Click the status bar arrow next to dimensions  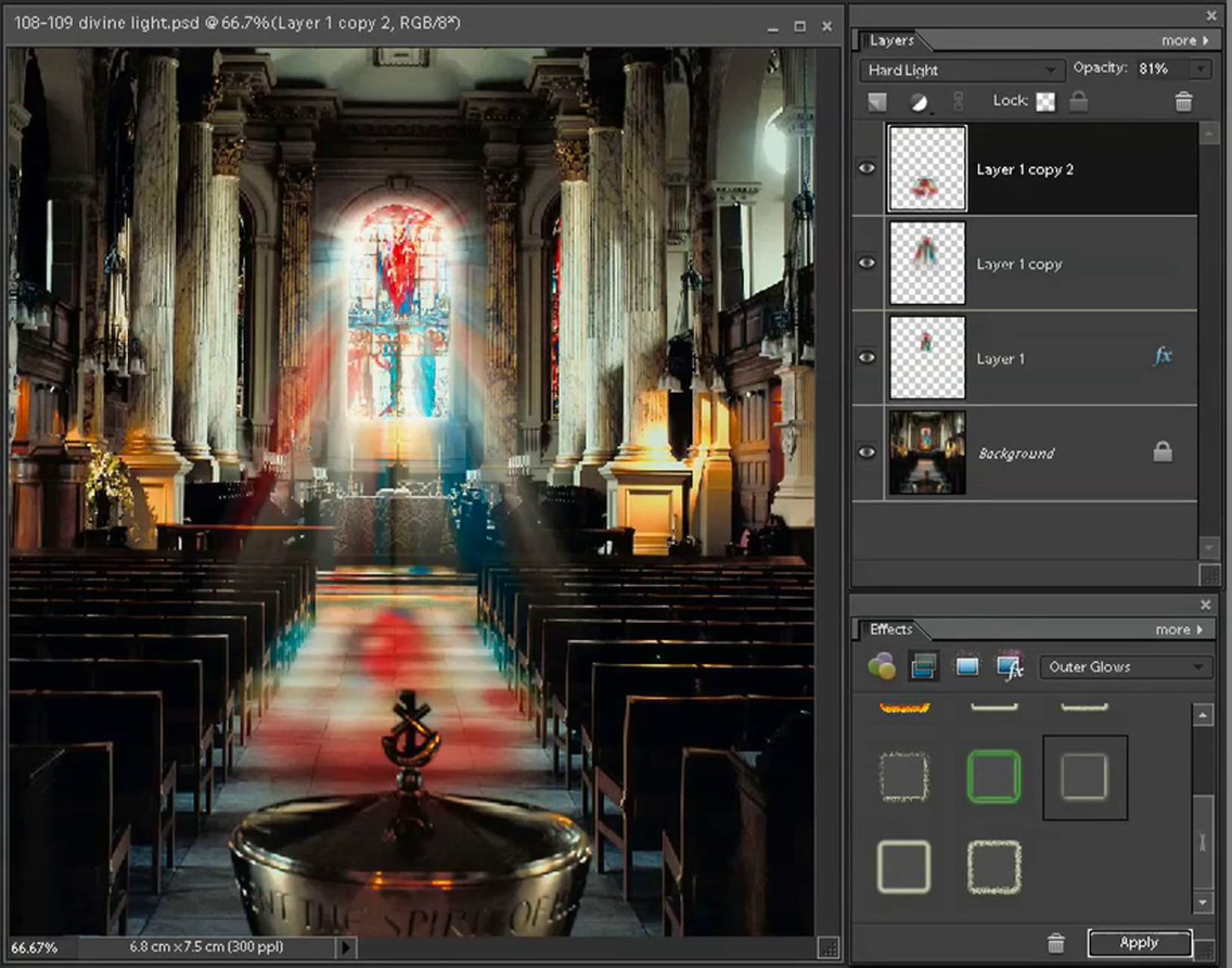pyautogui.click(x=346, y=947)
